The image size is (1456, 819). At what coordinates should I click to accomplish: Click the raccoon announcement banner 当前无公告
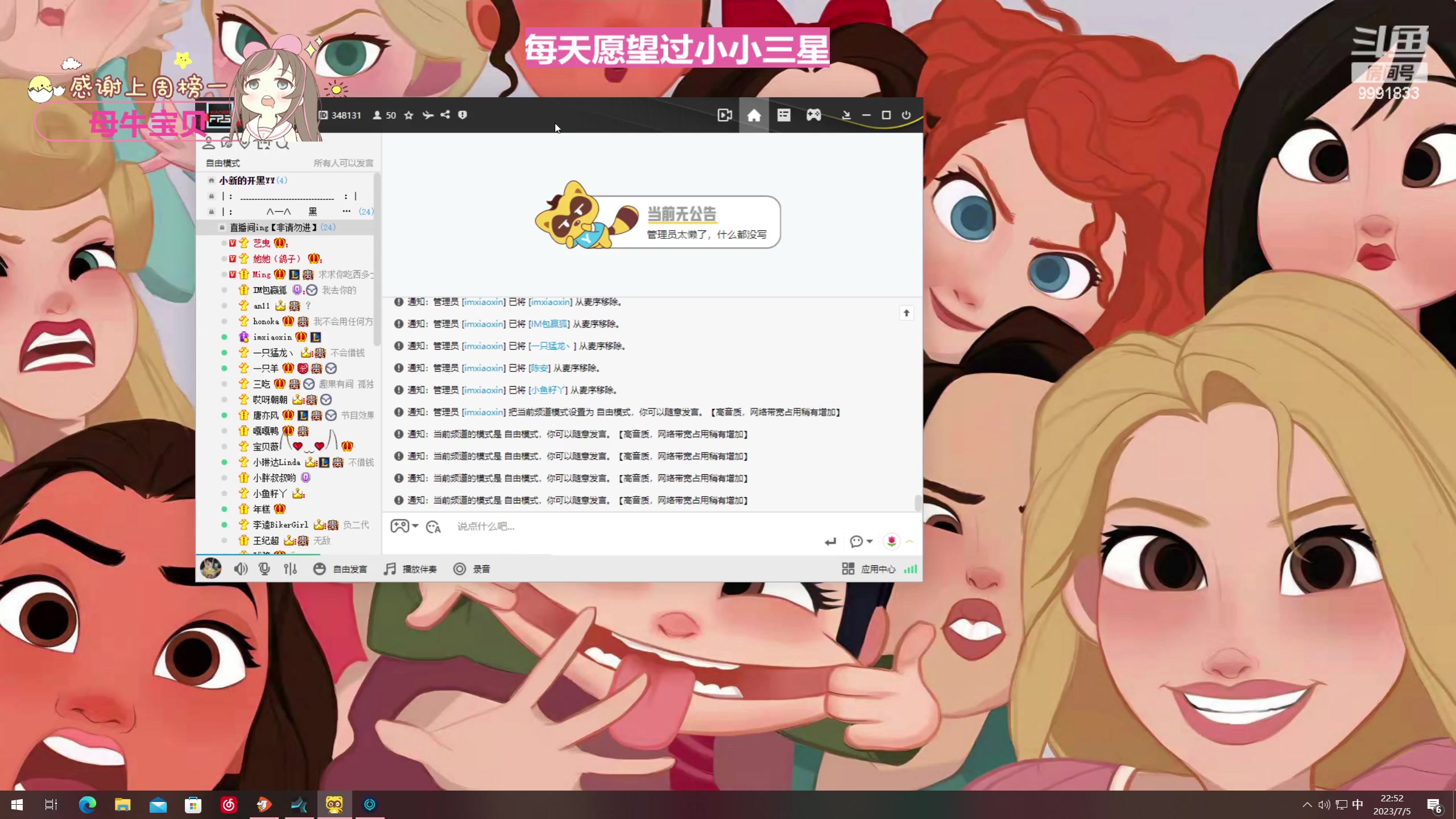[657, 216]
